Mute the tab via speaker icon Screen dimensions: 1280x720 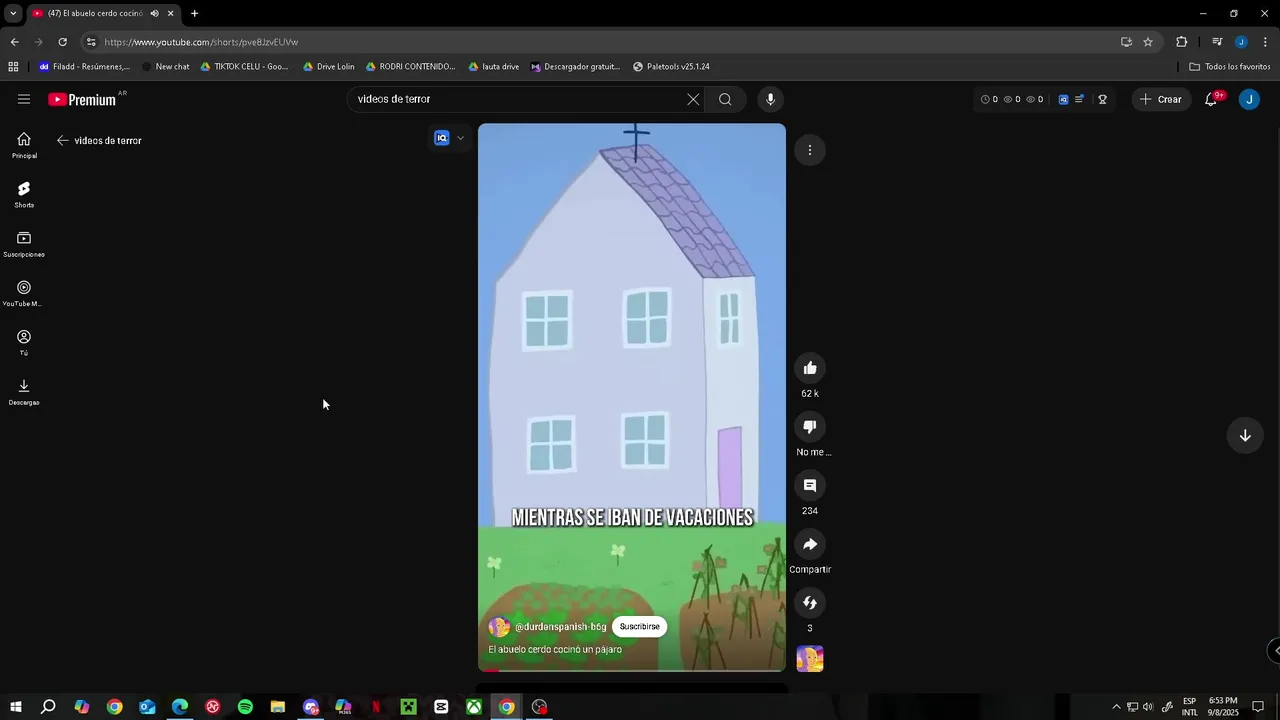[x=154, y=13]
